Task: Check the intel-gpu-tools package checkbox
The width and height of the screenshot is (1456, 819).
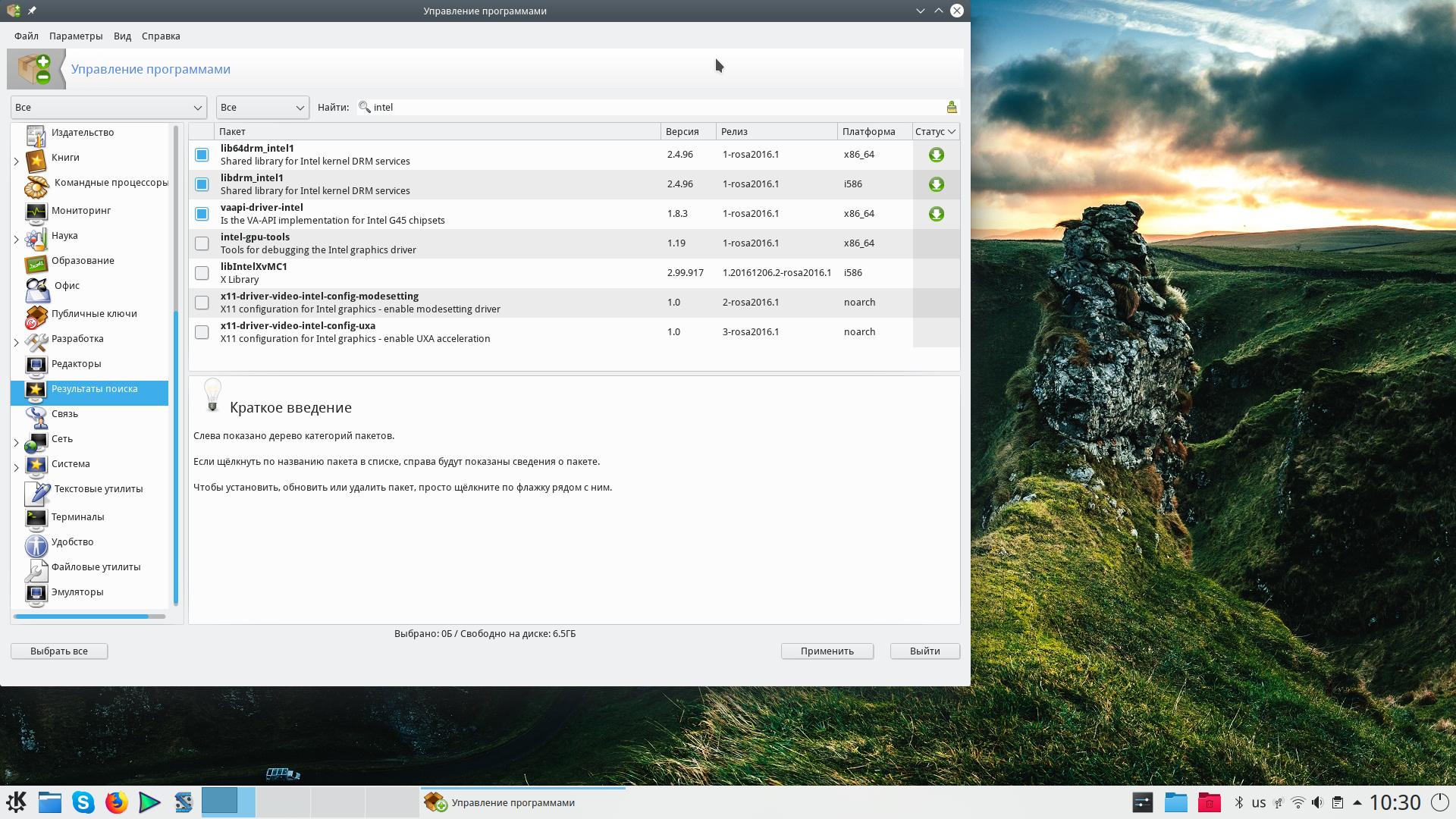Action: (202, 243)
